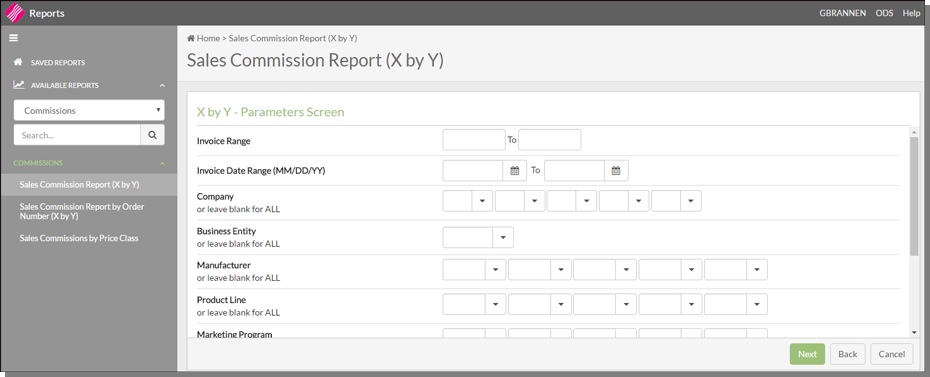This screenshot has width=930, height=377.
Task: Click the first Invoice Range input field
Action: (x=474, y=140)
